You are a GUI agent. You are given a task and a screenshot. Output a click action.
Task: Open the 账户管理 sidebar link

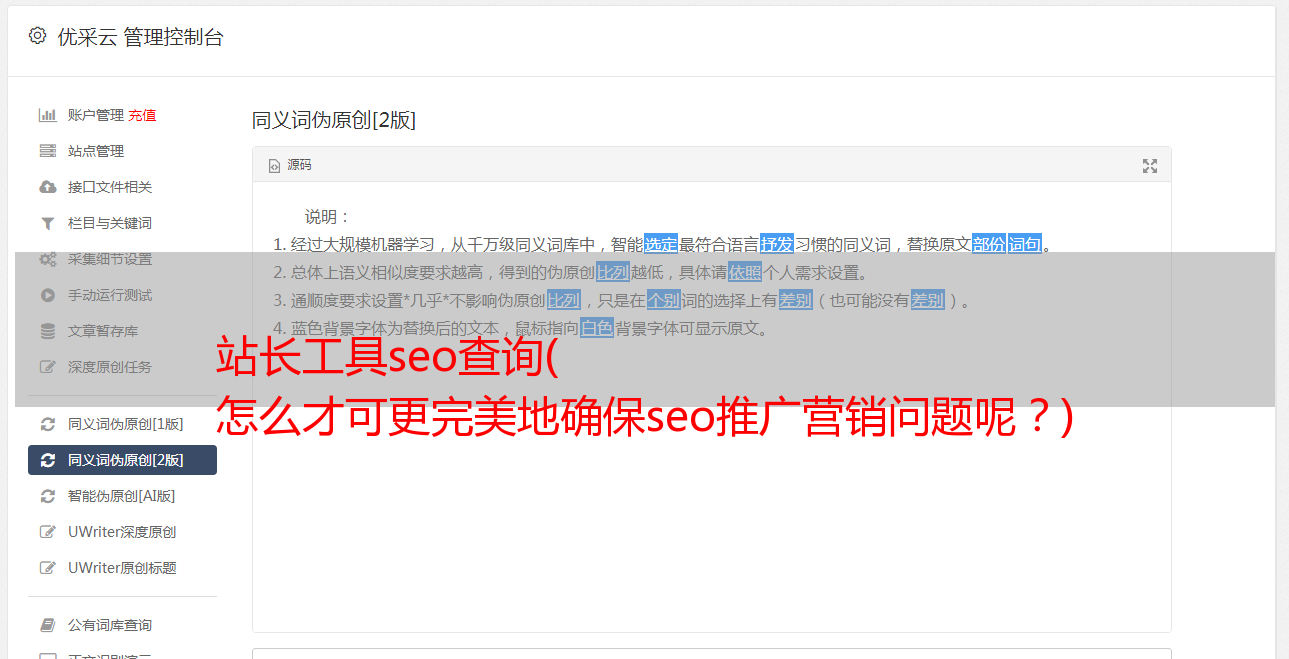96,115
